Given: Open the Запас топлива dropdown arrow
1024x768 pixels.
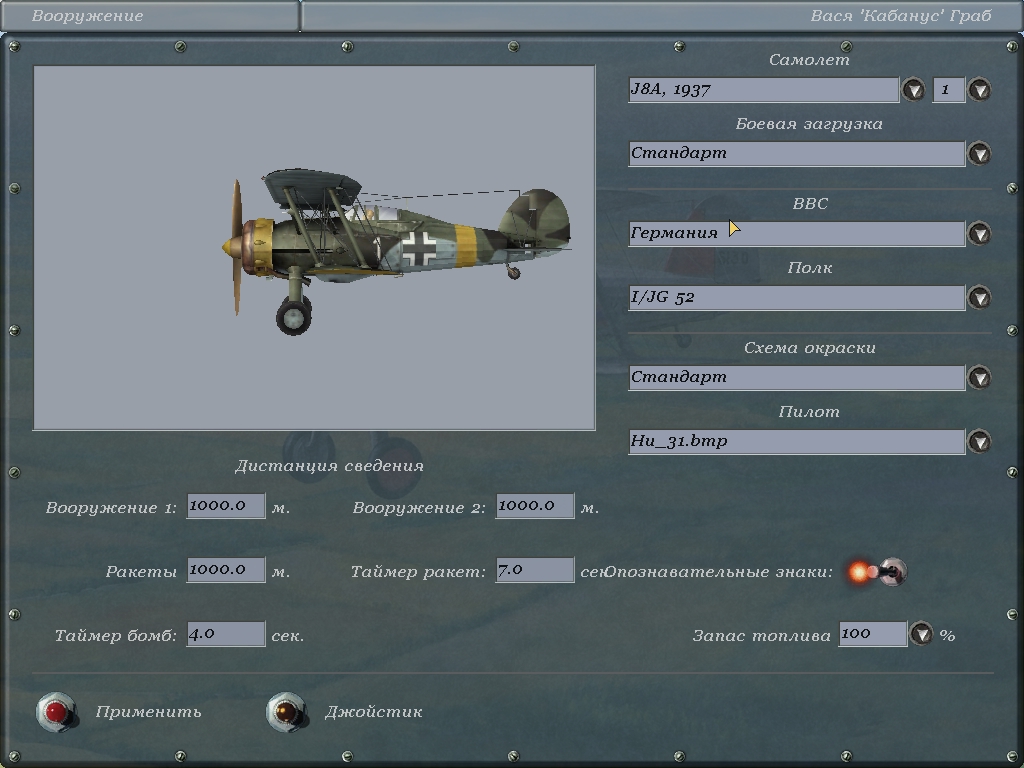Looking at the screenshot, I should pyautogui.click(x=921, y=633).
